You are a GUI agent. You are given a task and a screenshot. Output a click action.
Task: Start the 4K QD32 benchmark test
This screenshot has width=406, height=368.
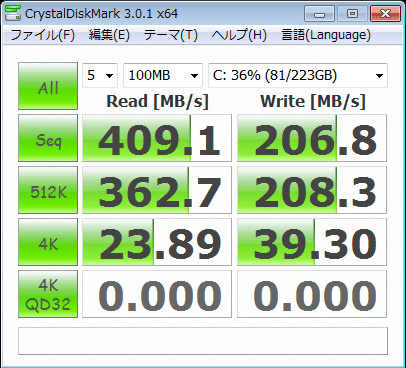click(x=48, y=294)
